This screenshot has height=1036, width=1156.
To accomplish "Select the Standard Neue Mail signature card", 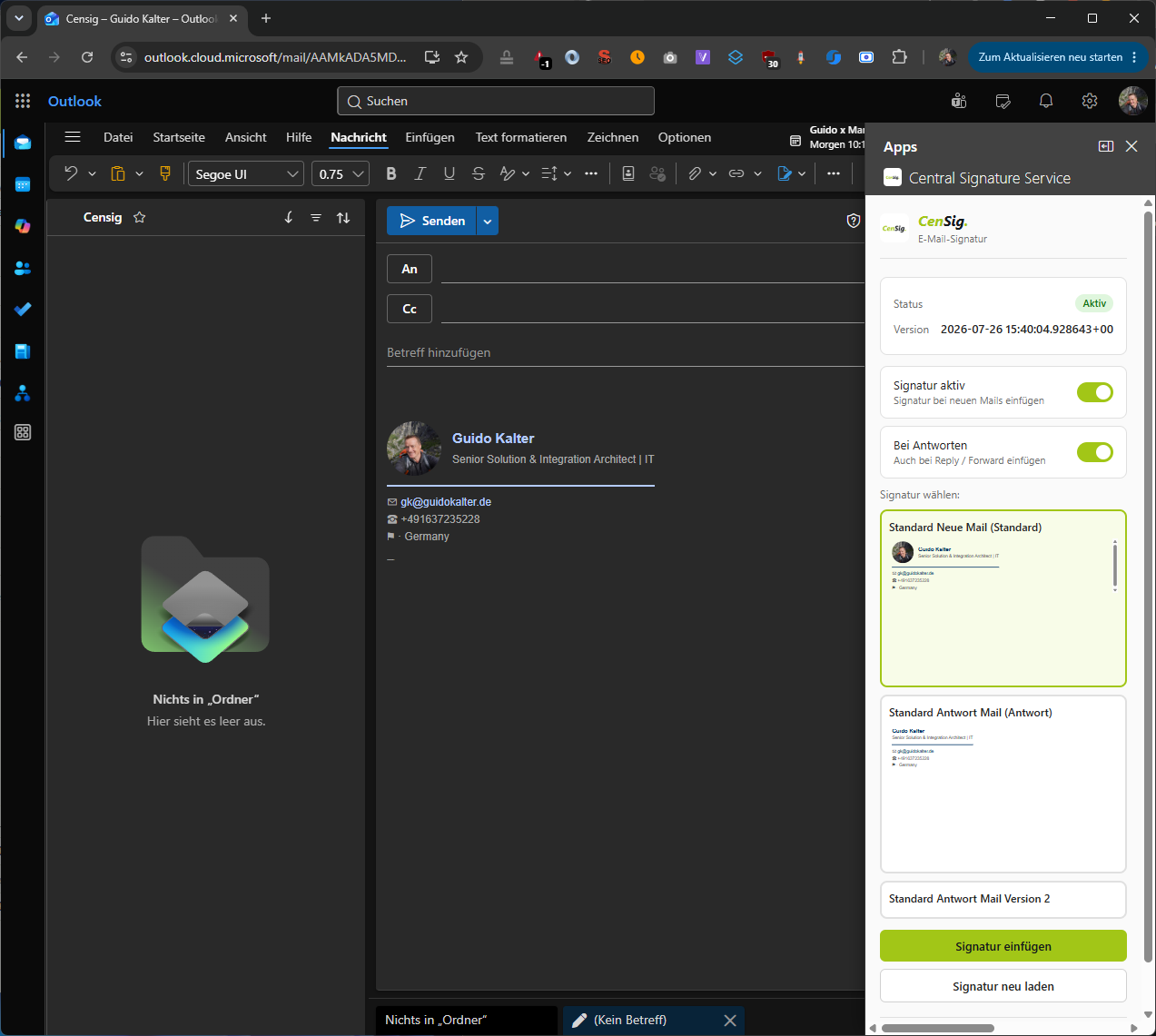I will [x=1003, y=598].
